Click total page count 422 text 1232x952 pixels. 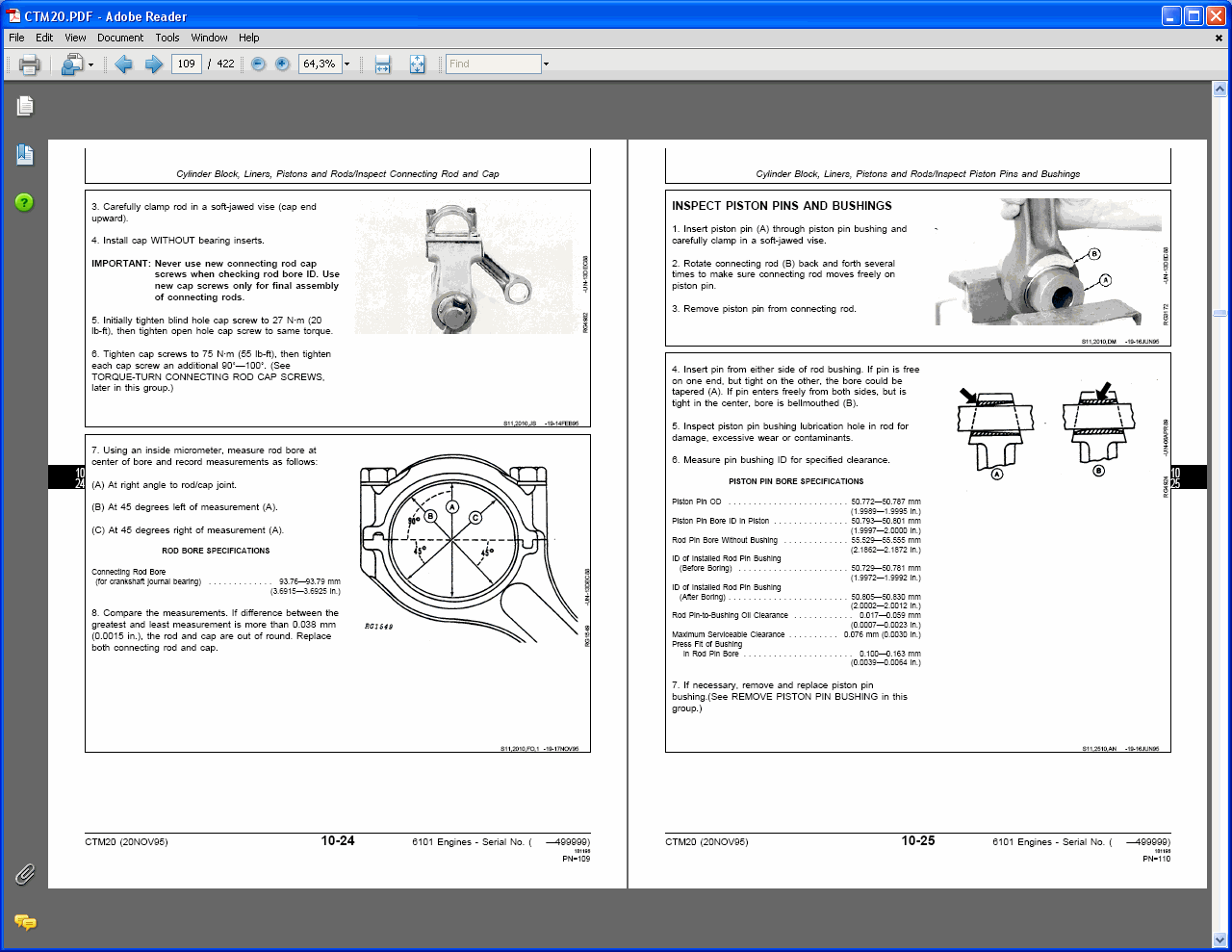click(225, 64)
